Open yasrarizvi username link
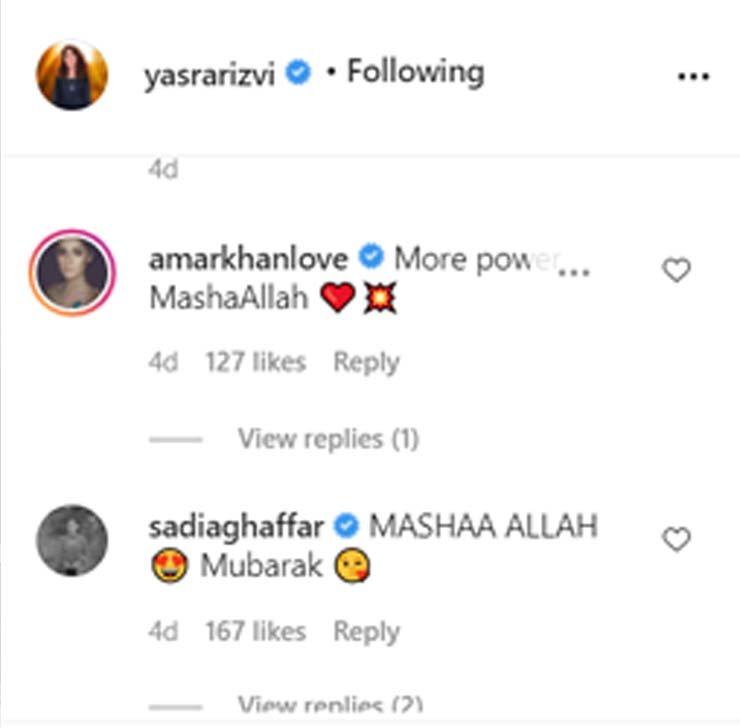The image size is (740, 728). coord(210,75)
